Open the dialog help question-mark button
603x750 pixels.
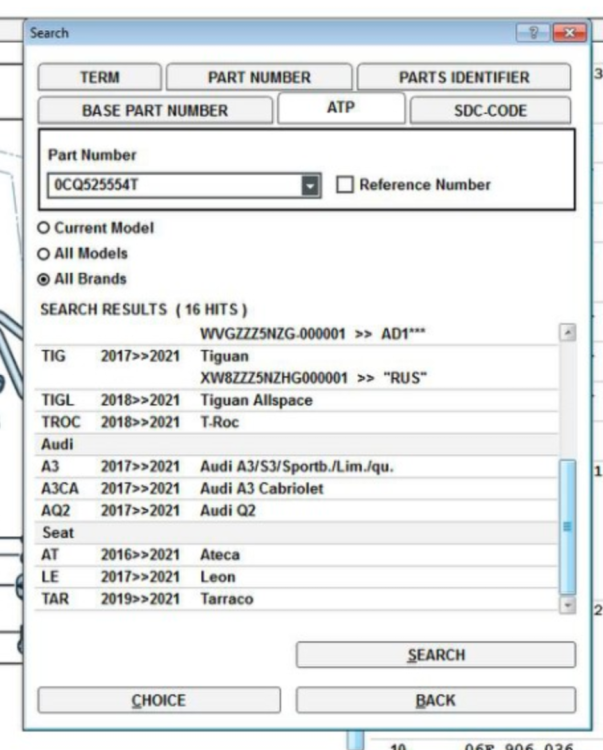(x=533, y=33)
